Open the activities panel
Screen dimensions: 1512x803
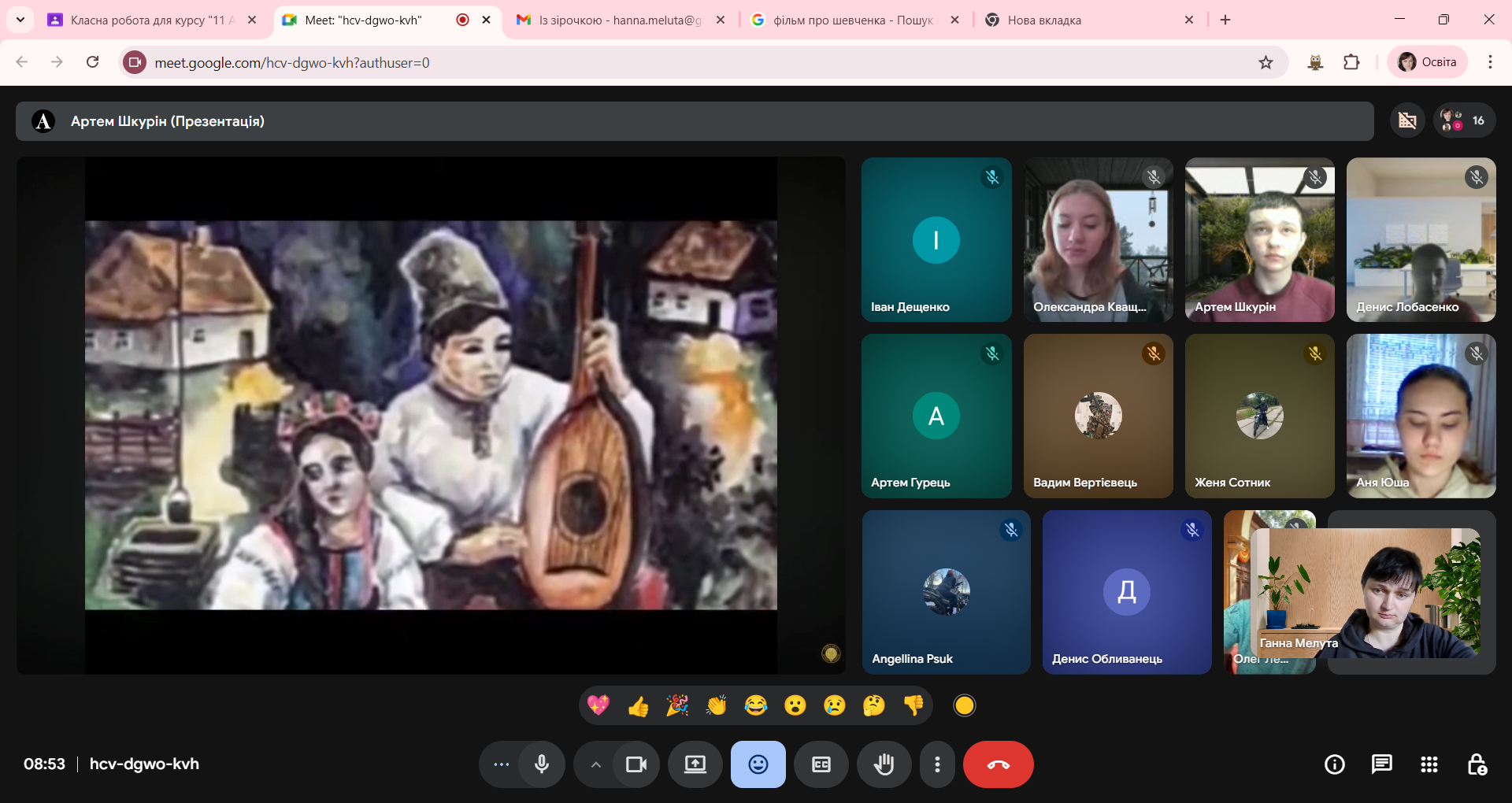(1429, 764)
